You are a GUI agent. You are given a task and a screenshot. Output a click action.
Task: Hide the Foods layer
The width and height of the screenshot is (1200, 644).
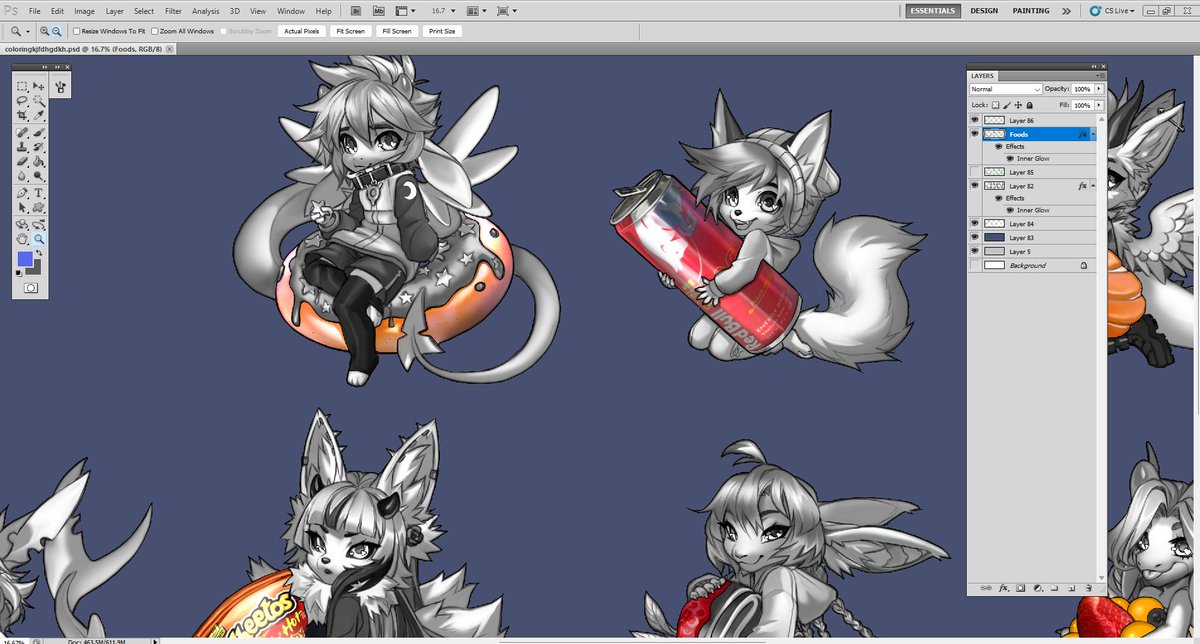coord(975,134)
